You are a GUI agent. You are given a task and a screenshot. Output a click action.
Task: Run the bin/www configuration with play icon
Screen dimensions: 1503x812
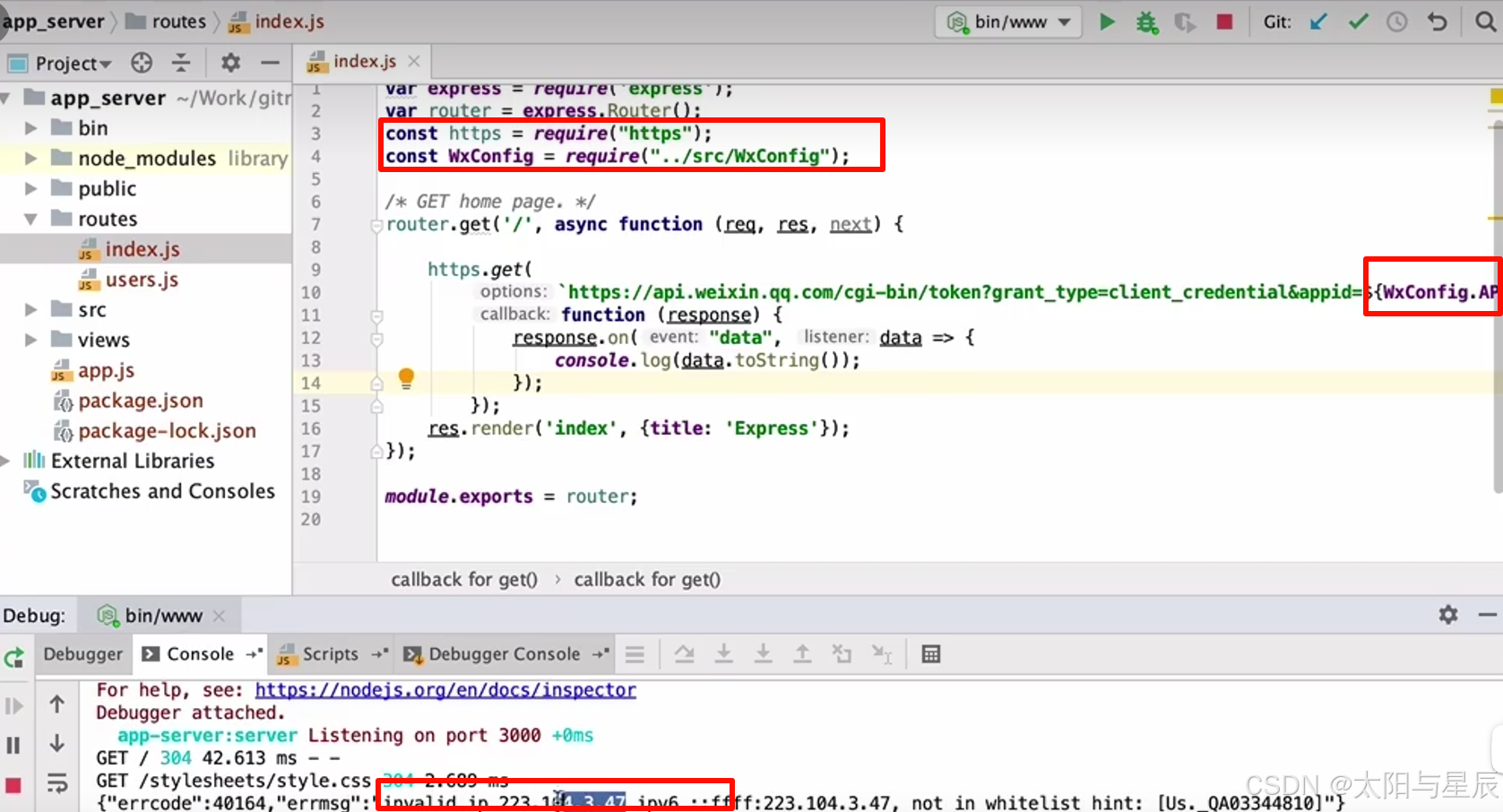[x=1107, y=22]
